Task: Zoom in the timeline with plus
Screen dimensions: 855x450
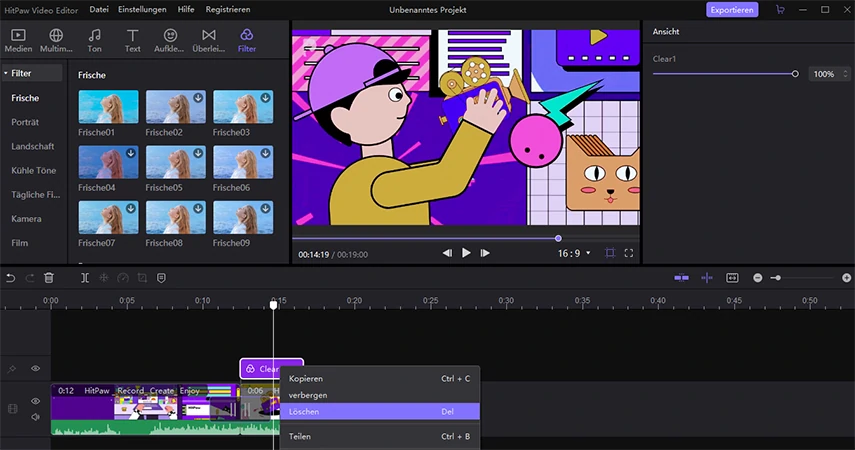Action: [x=846, y=278]
